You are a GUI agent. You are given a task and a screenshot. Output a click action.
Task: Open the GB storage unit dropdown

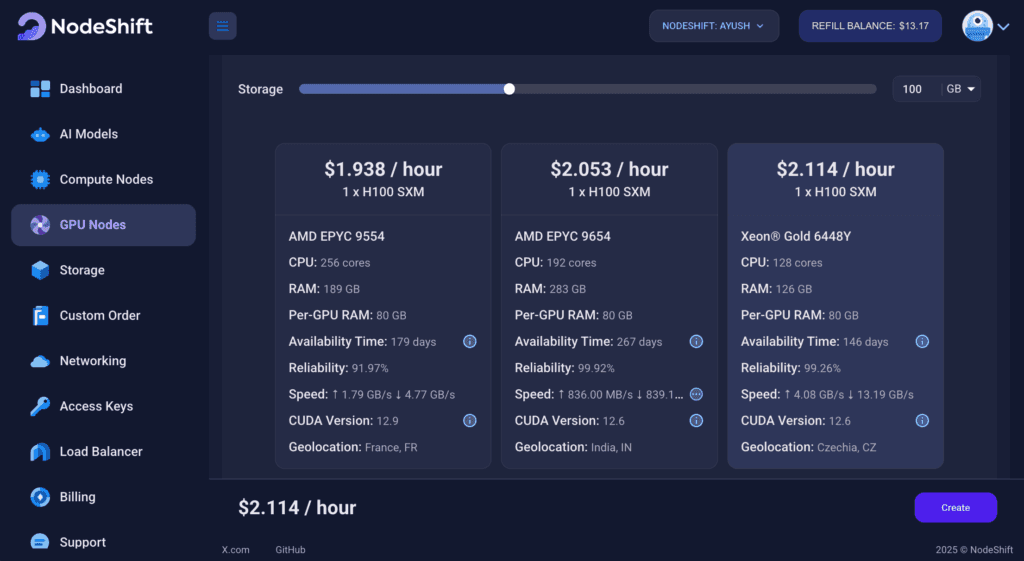coord(961,89)
